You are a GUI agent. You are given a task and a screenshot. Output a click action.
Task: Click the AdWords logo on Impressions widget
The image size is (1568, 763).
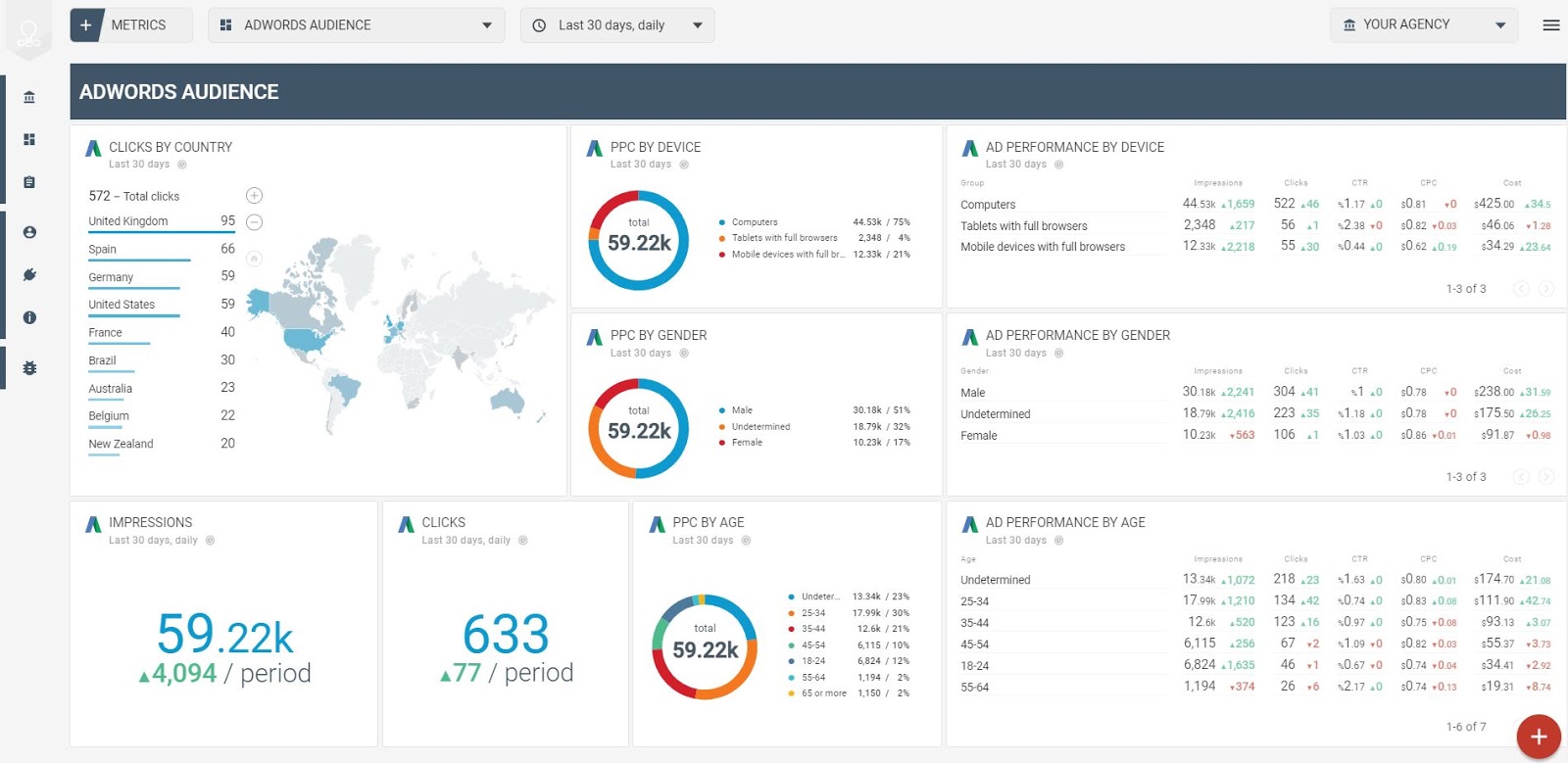click(93, 524)
